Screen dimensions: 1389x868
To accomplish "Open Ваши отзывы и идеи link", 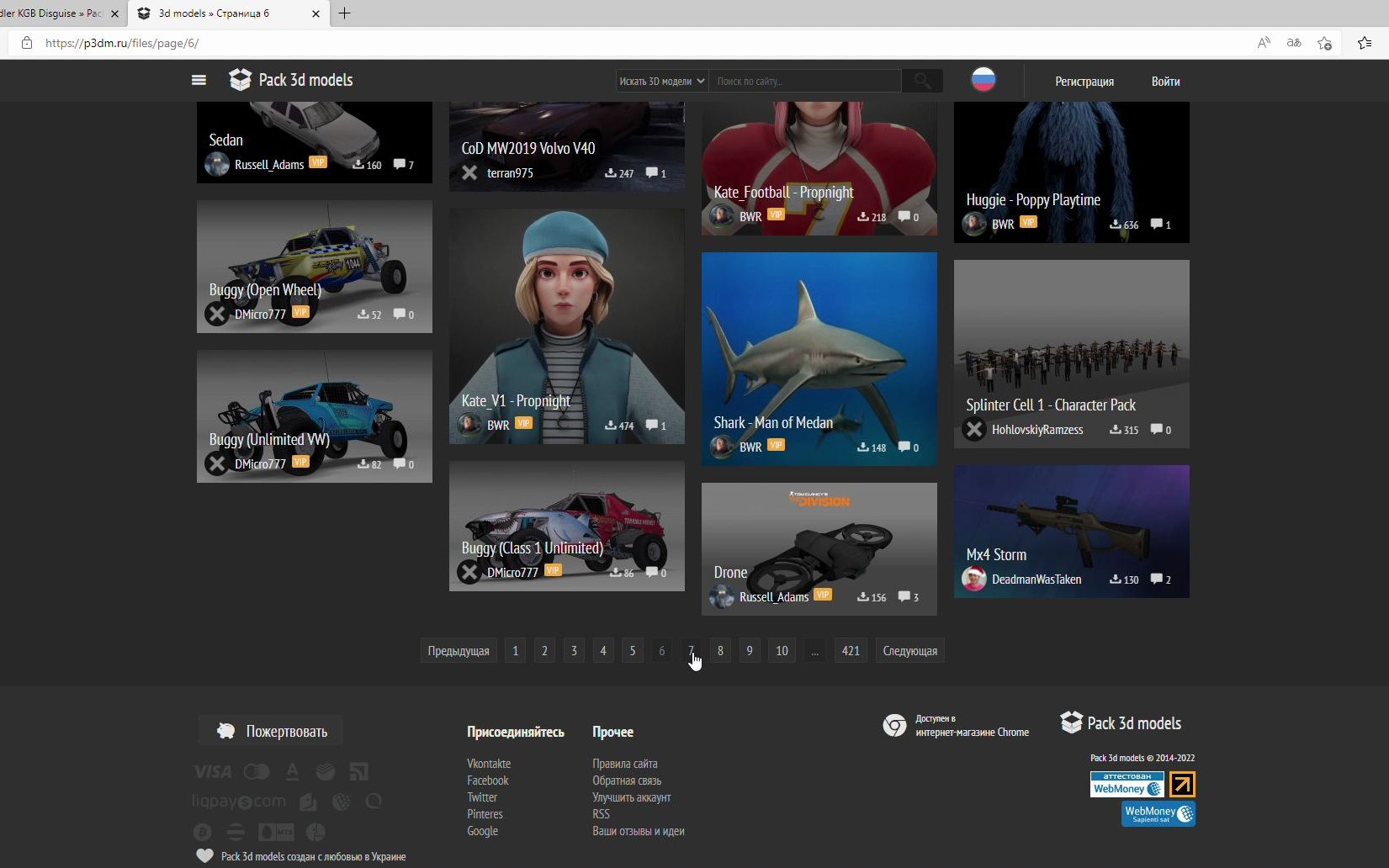I will tap(639, 831).
